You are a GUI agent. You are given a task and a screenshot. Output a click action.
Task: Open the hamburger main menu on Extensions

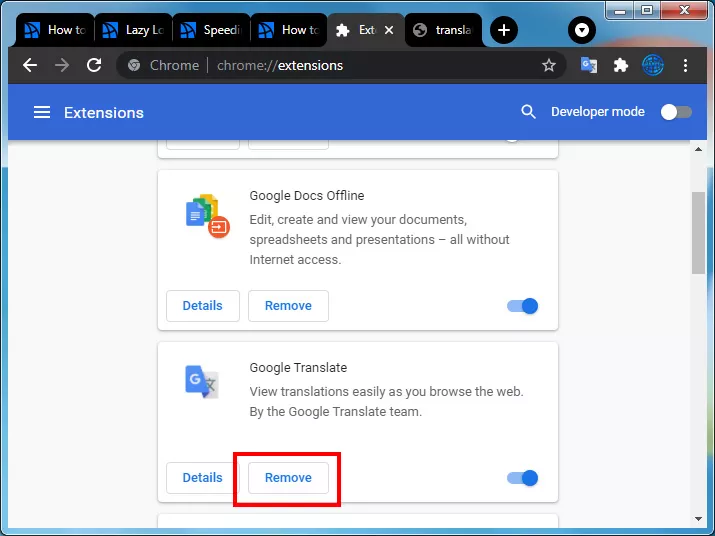[42, 112]
